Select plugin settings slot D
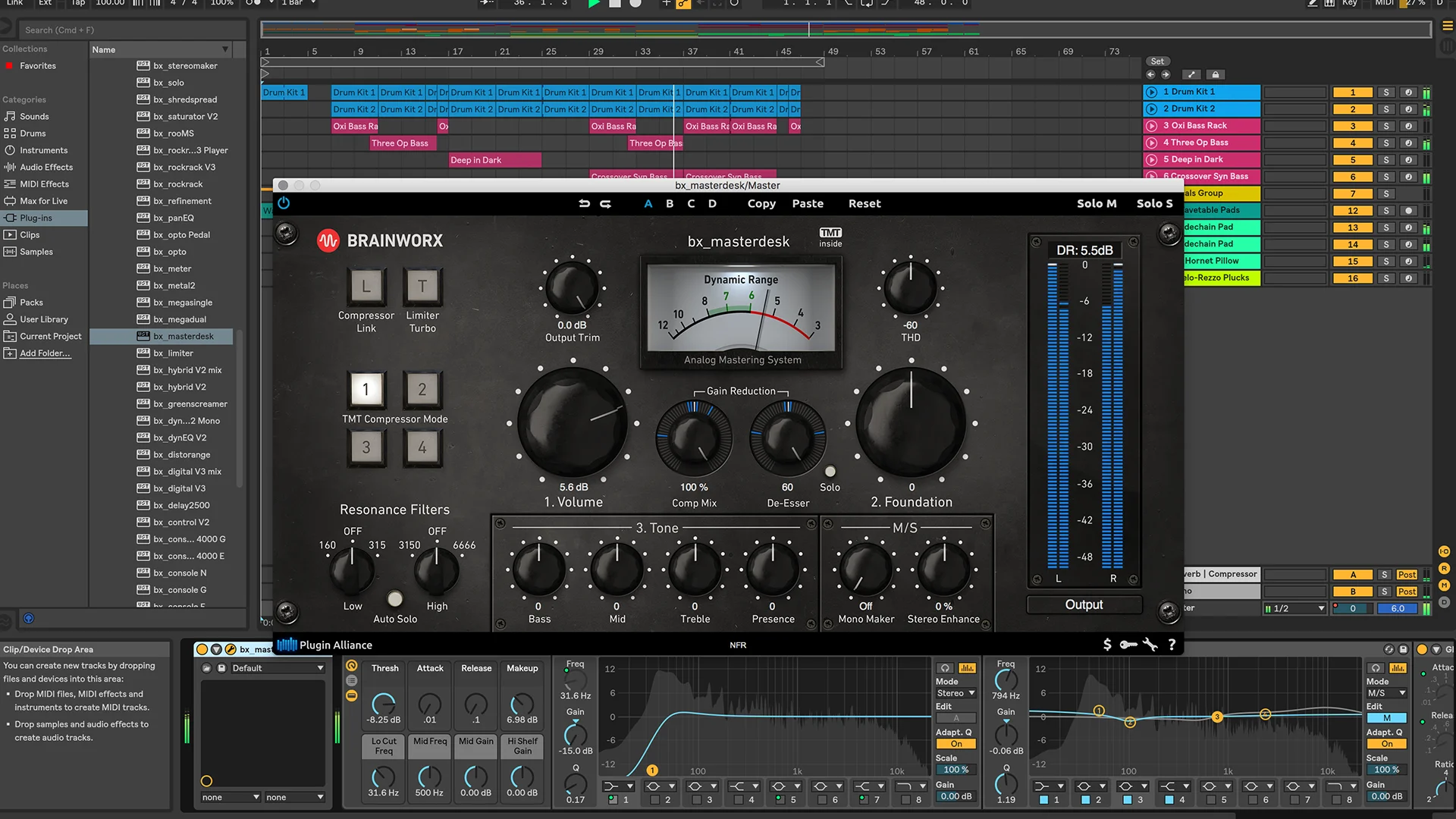The image size is (1456, 819). (712, 203)
